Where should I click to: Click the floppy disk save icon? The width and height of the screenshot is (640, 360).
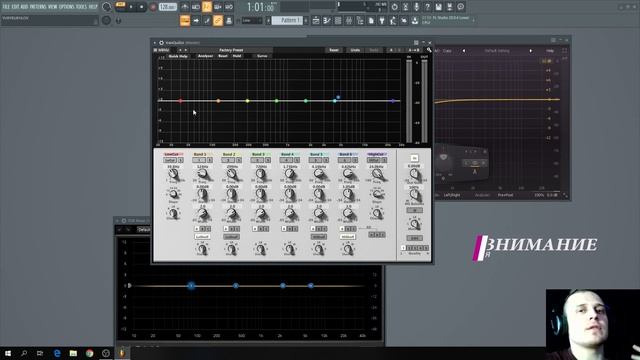(x=438, y=7)
